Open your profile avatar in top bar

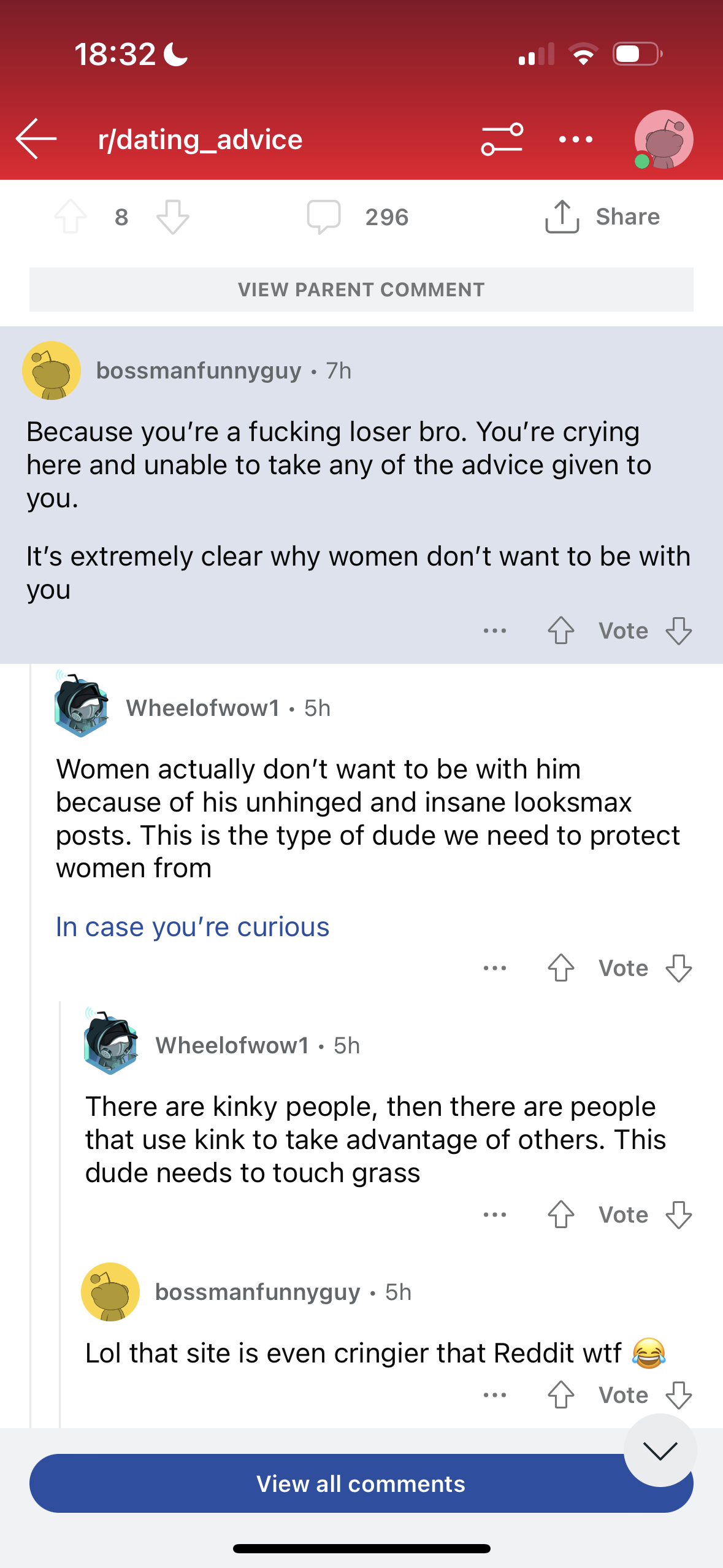click(664, 139)
